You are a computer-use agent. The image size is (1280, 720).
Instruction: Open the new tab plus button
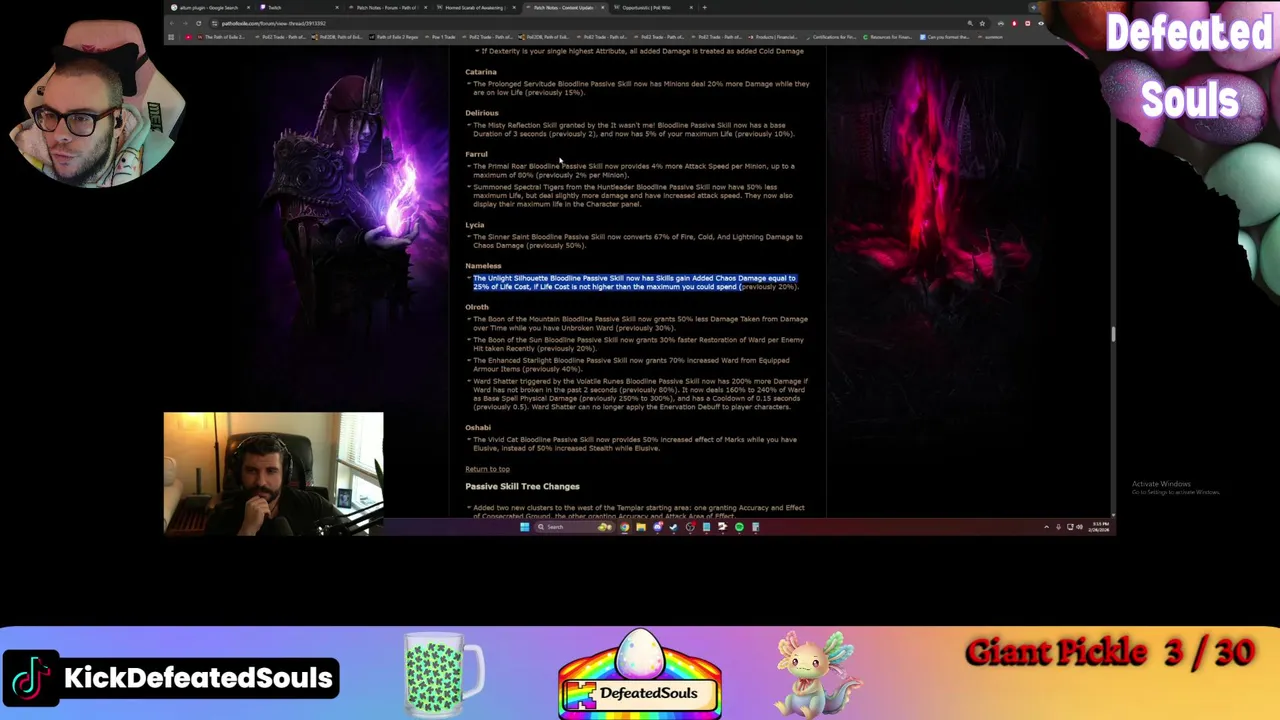pos(705,7)
